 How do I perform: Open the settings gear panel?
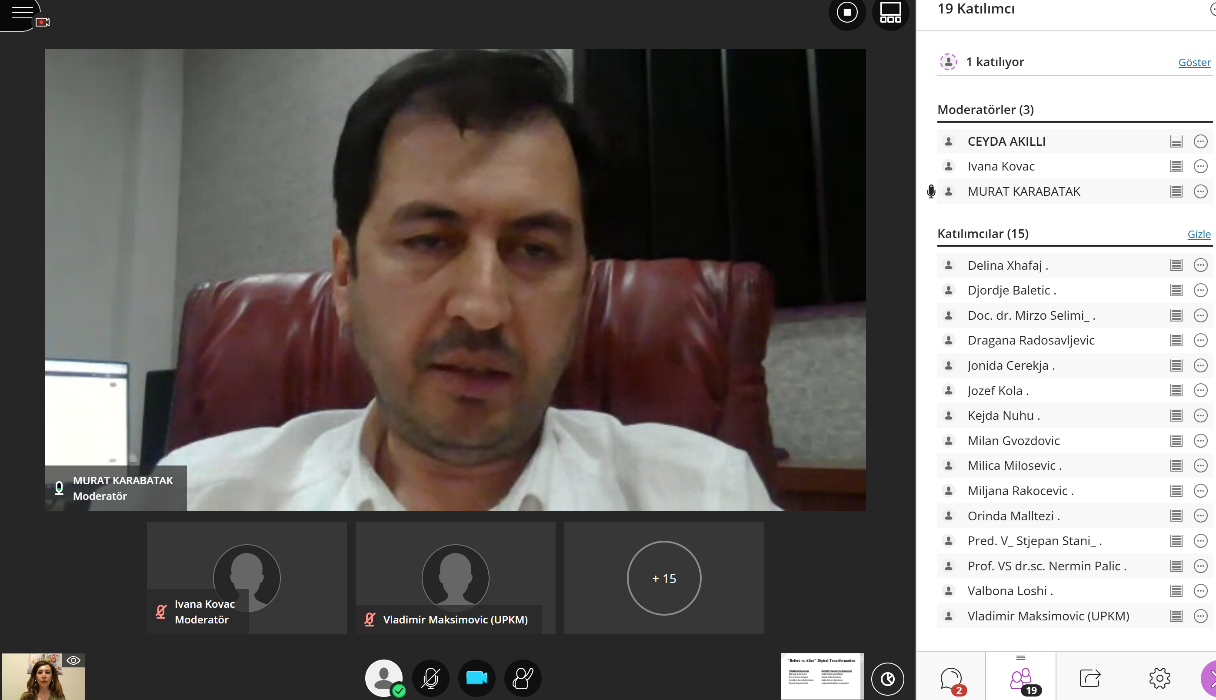[1159, 679]
